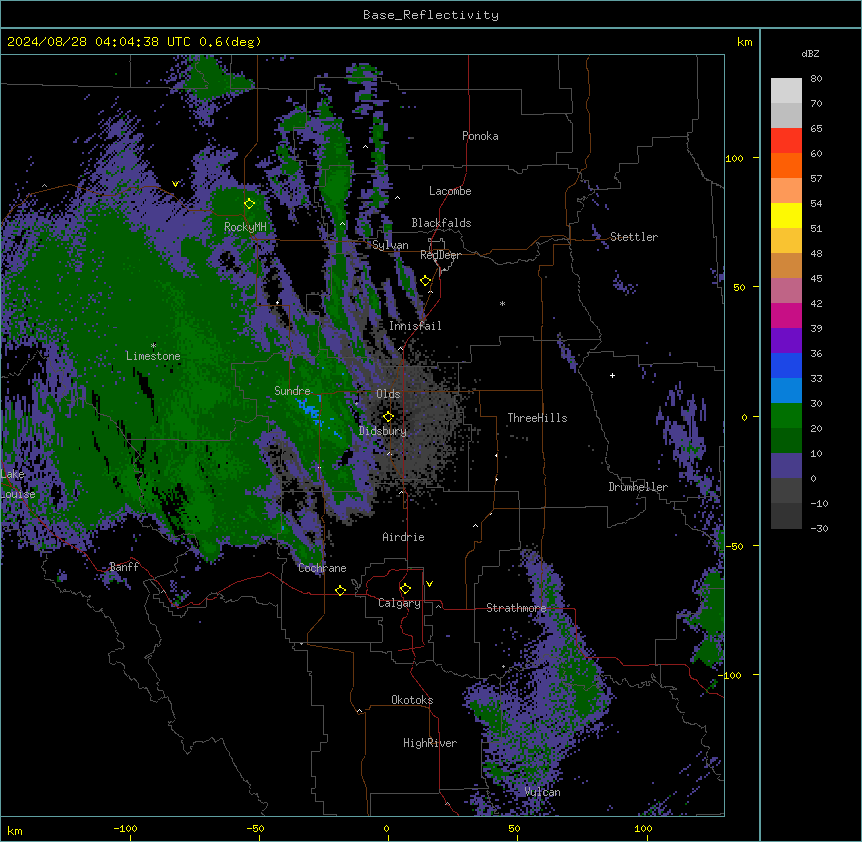Click the -30 value in dBZ legend
The height and width of the screenshot is (842, 862).
[x=819, y=528]
